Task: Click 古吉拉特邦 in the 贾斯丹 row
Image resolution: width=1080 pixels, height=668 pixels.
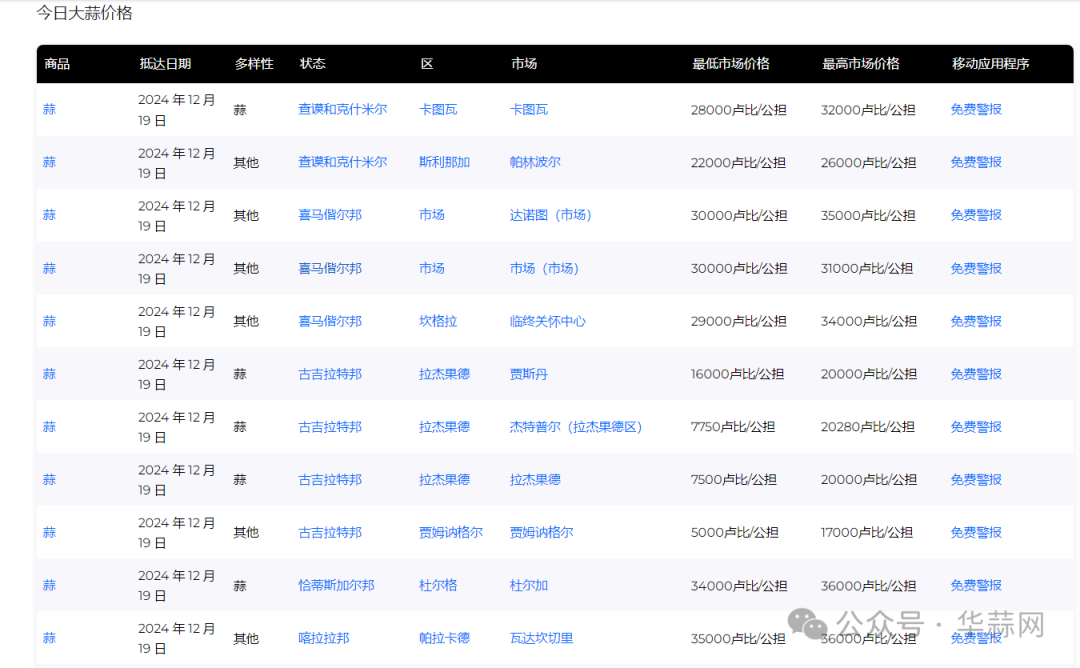Action: click(330, 374)
